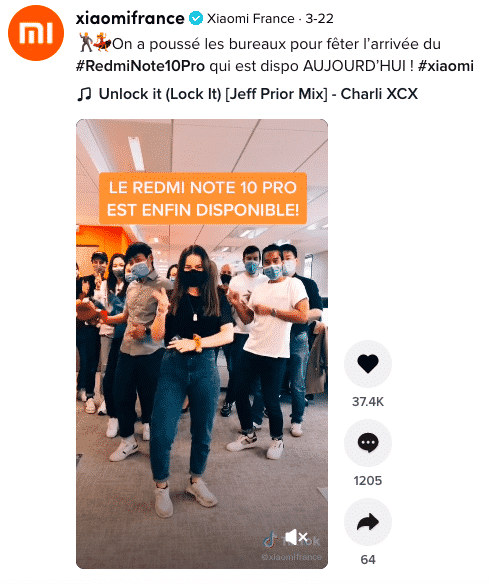Click the TikTok logo watermark on video
492x584 pixels.
pos(270,540)
